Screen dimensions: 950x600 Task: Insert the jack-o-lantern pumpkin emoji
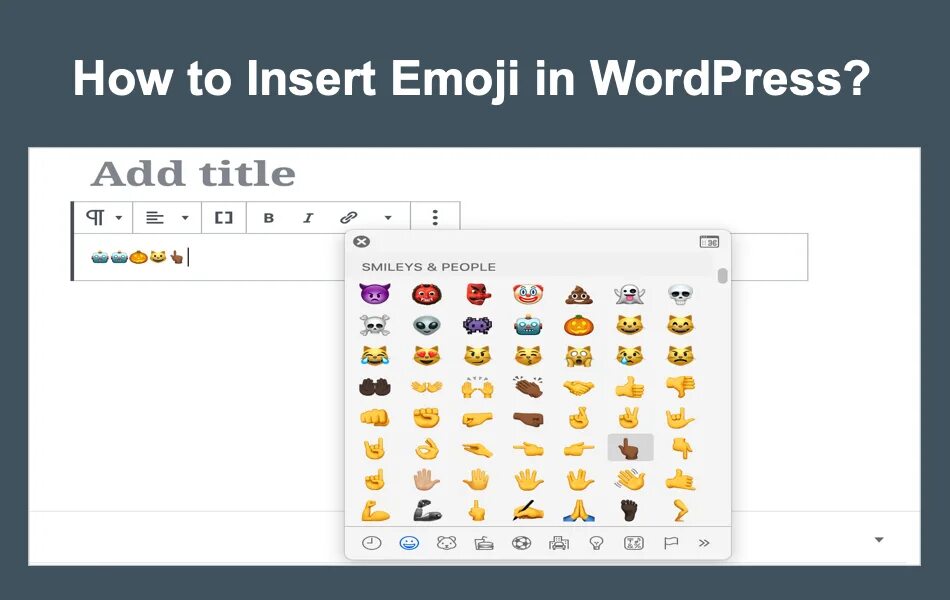[x=579, y=325]
